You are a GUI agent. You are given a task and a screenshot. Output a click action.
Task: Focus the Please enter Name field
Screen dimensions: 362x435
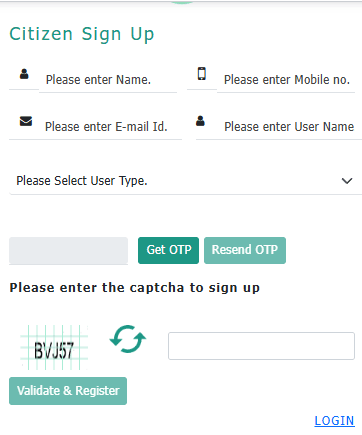108,80
